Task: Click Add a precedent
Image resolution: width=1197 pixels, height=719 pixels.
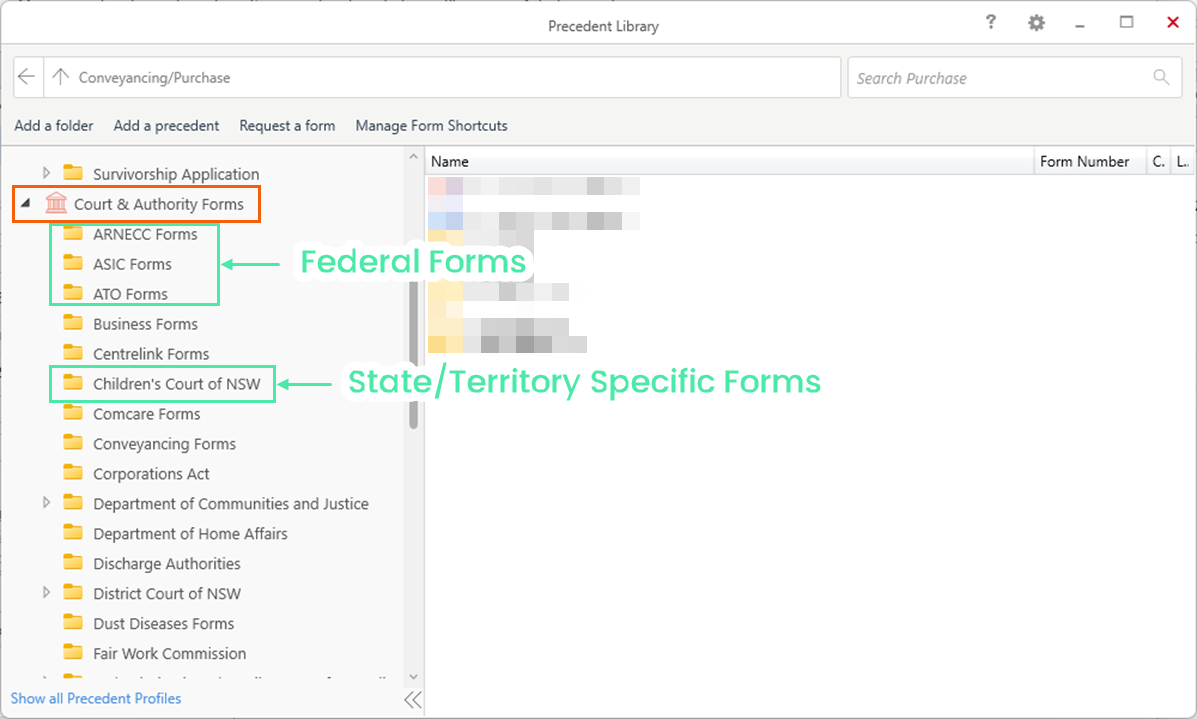Action: (x=166, y=126)
